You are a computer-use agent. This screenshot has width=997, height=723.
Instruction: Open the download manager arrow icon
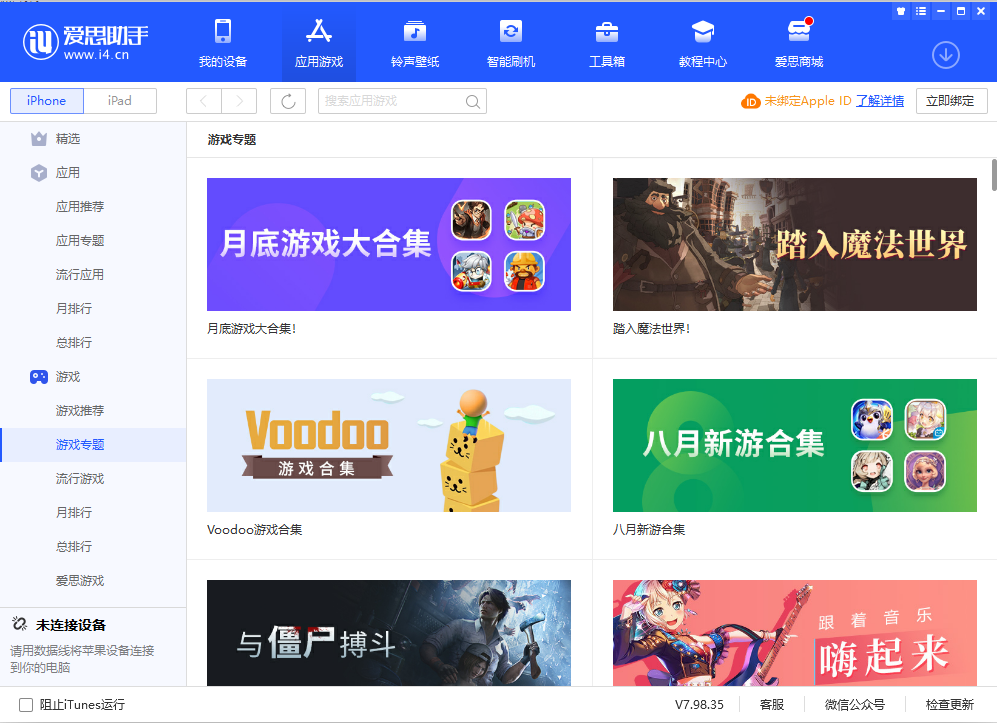pyautogui.click(x=944, y=55)
